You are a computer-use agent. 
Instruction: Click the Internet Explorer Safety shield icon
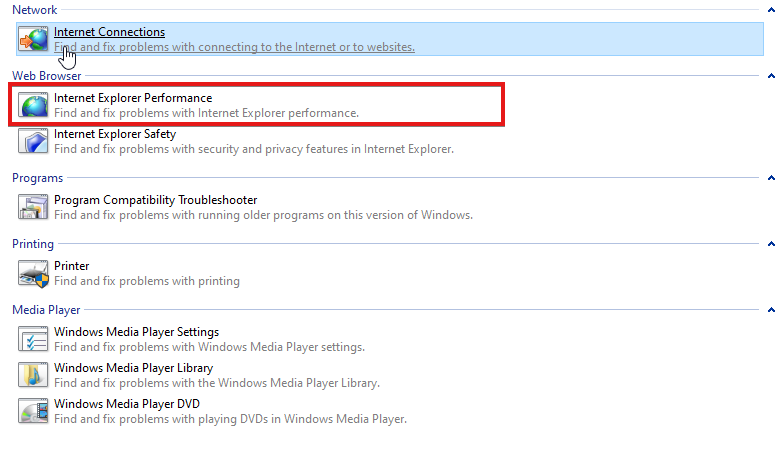click(x=33, y=141)
